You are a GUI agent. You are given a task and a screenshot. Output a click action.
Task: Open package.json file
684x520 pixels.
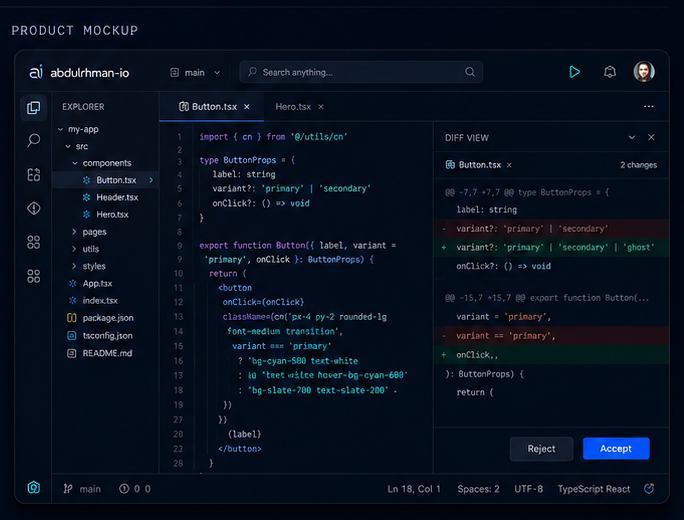100,318
